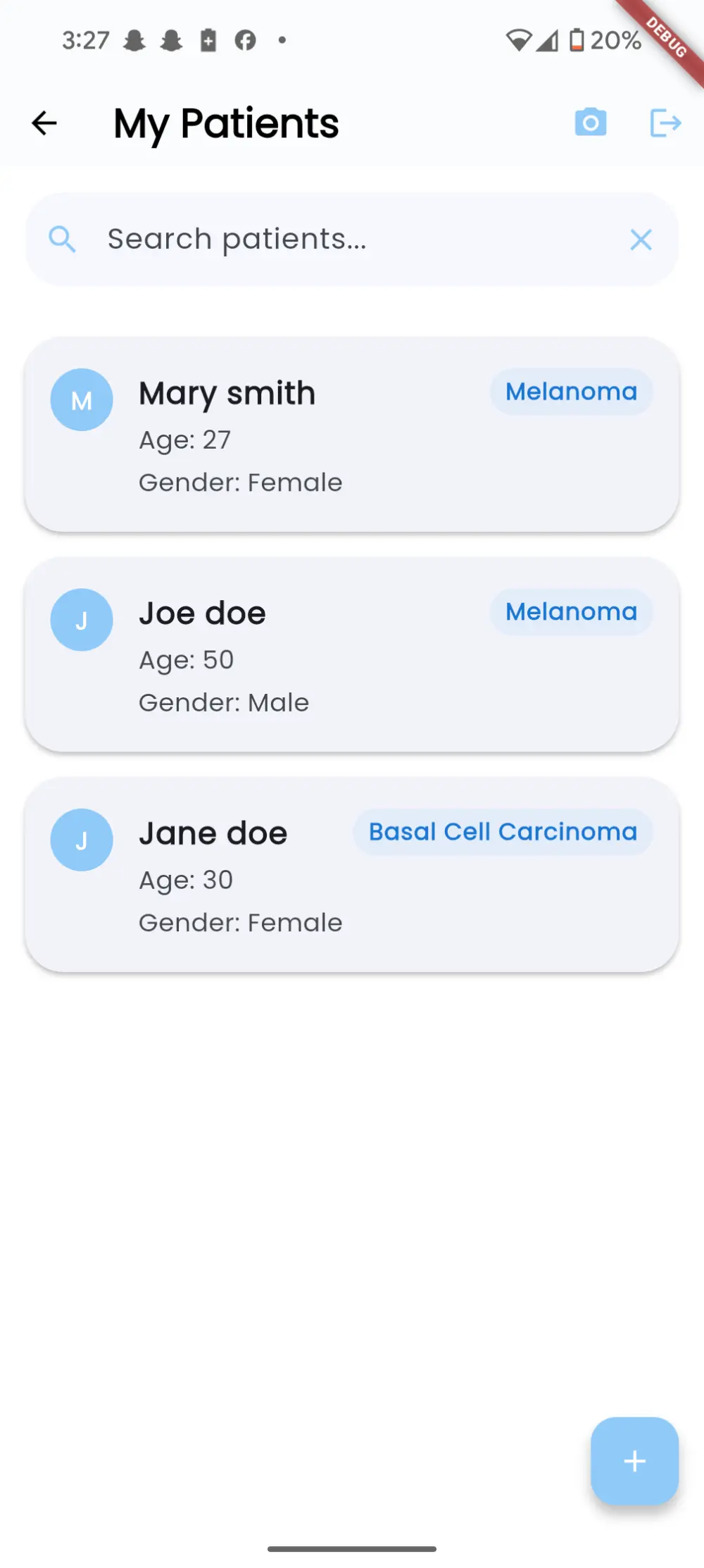The height and width of the screenshot is (1568, 704).
Task: Clear the search field with X
Action: point(641,239)
